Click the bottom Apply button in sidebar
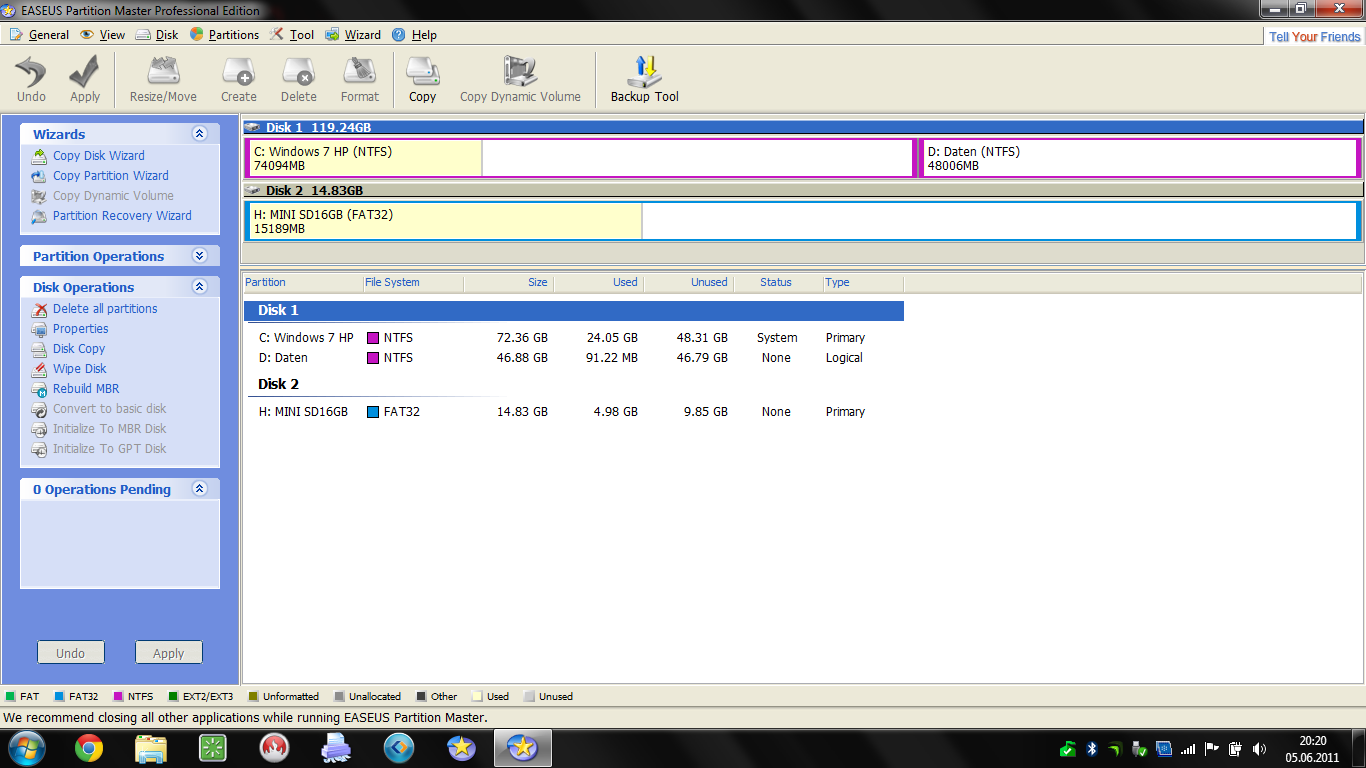The width and height of the screenshot is (1366, 768). coord(169,653)
